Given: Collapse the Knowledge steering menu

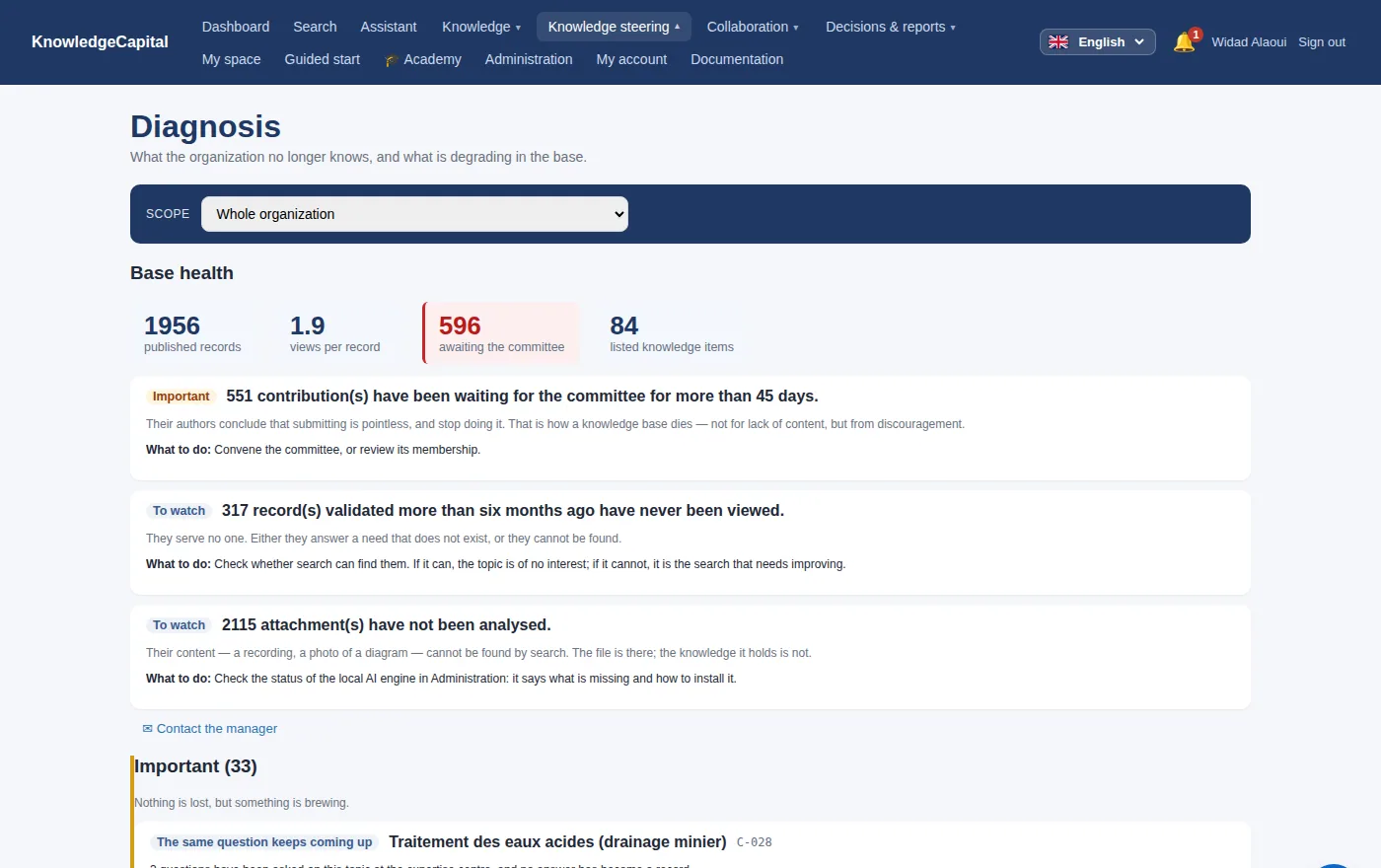Looking at the screenshot, I should coord(614,27).
